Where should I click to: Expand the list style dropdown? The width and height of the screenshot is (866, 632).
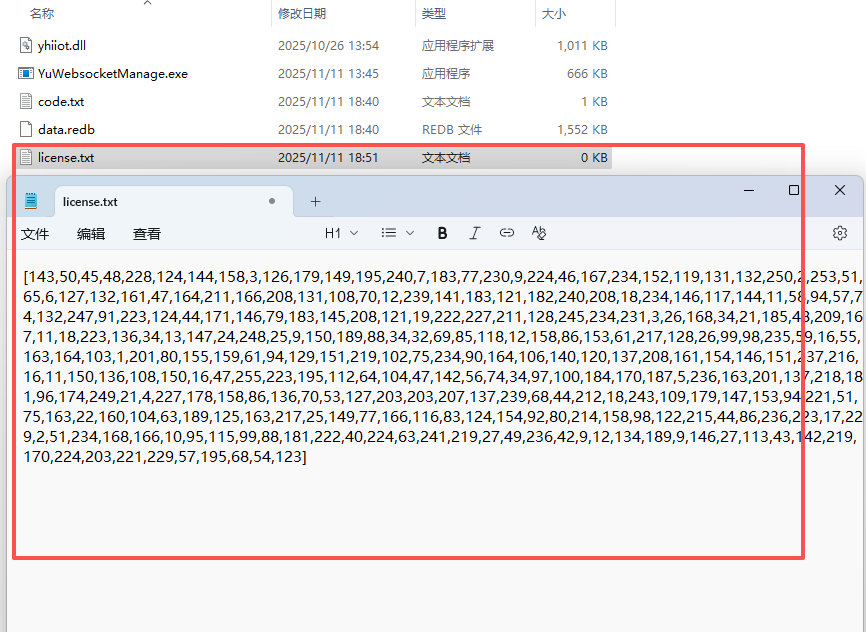pos(397,233)
